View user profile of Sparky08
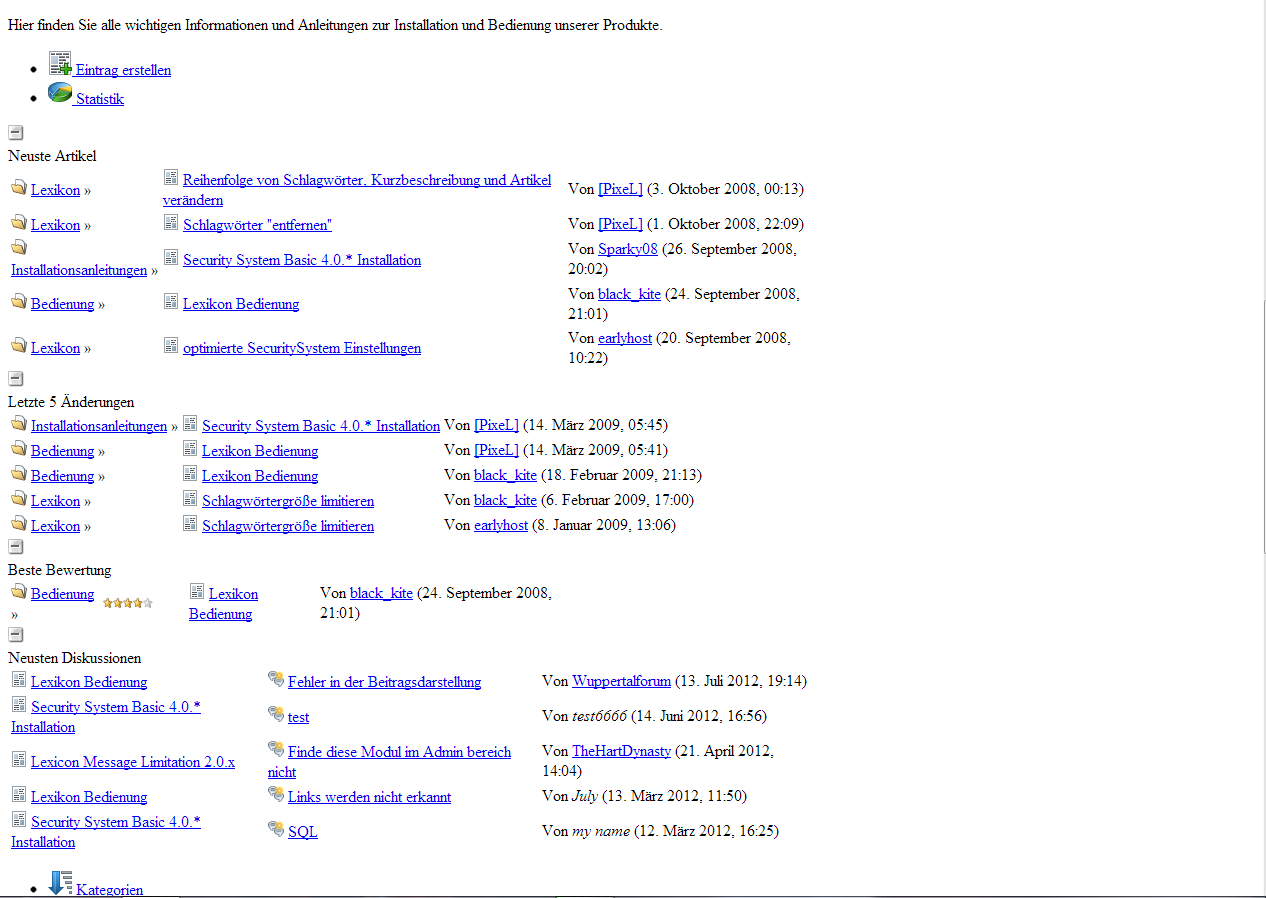This screenshot has width=1266, height=898. coord(627,249)
